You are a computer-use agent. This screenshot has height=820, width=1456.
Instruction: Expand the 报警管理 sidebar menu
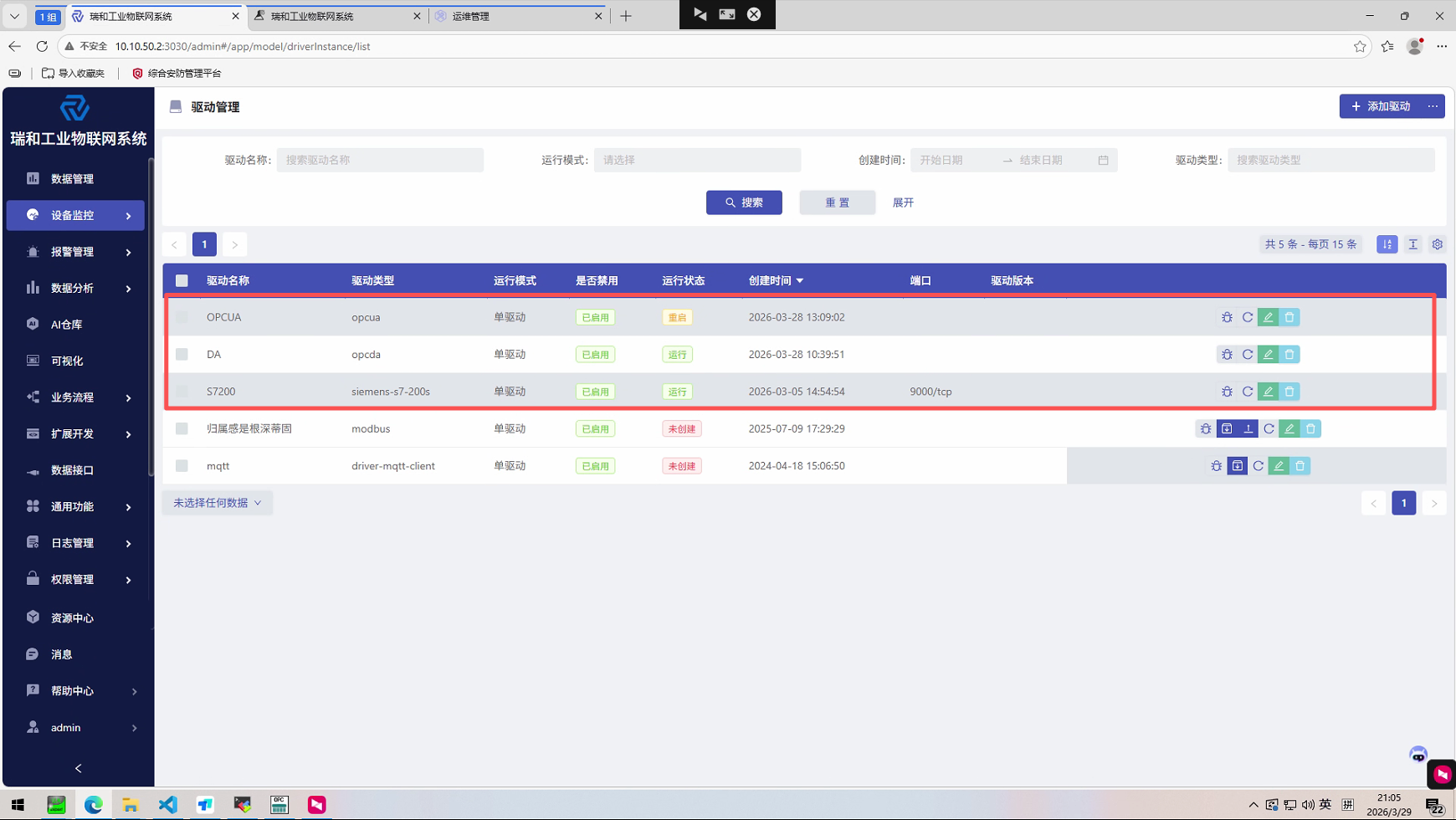pos(75,252)
